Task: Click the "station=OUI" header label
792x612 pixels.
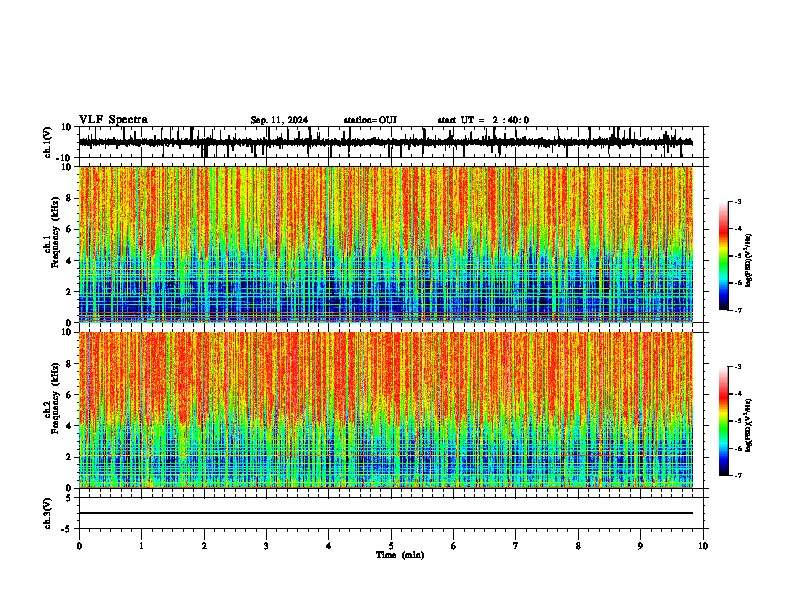Action: (x=370, y=120)
